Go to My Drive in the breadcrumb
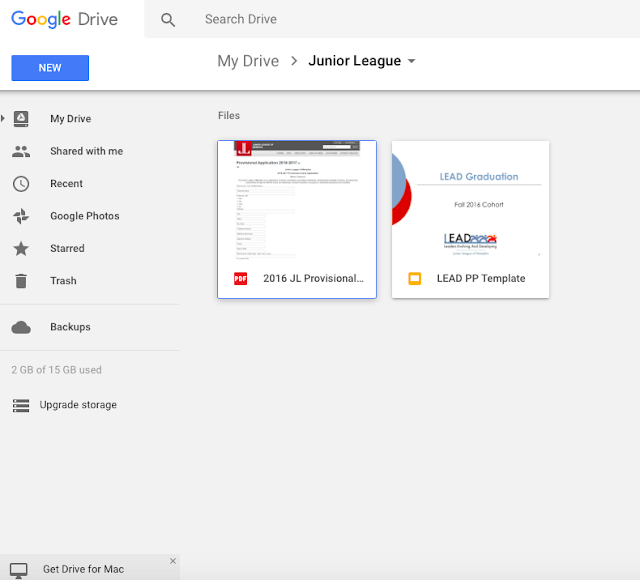The height and width of the screenshot is (580, 640). point(248,61)
